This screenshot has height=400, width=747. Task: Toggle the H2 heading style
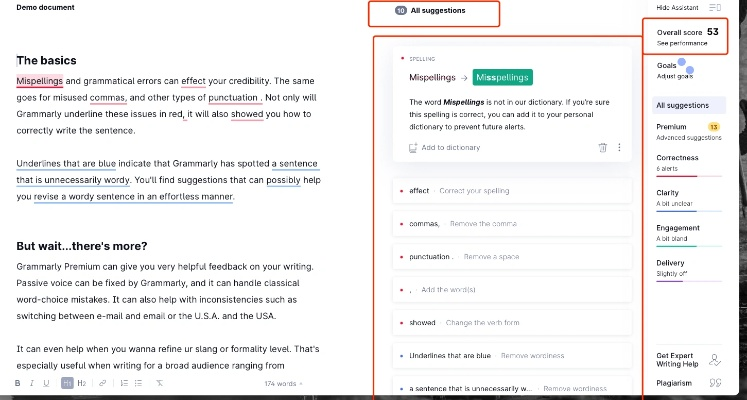coord(81,383)
